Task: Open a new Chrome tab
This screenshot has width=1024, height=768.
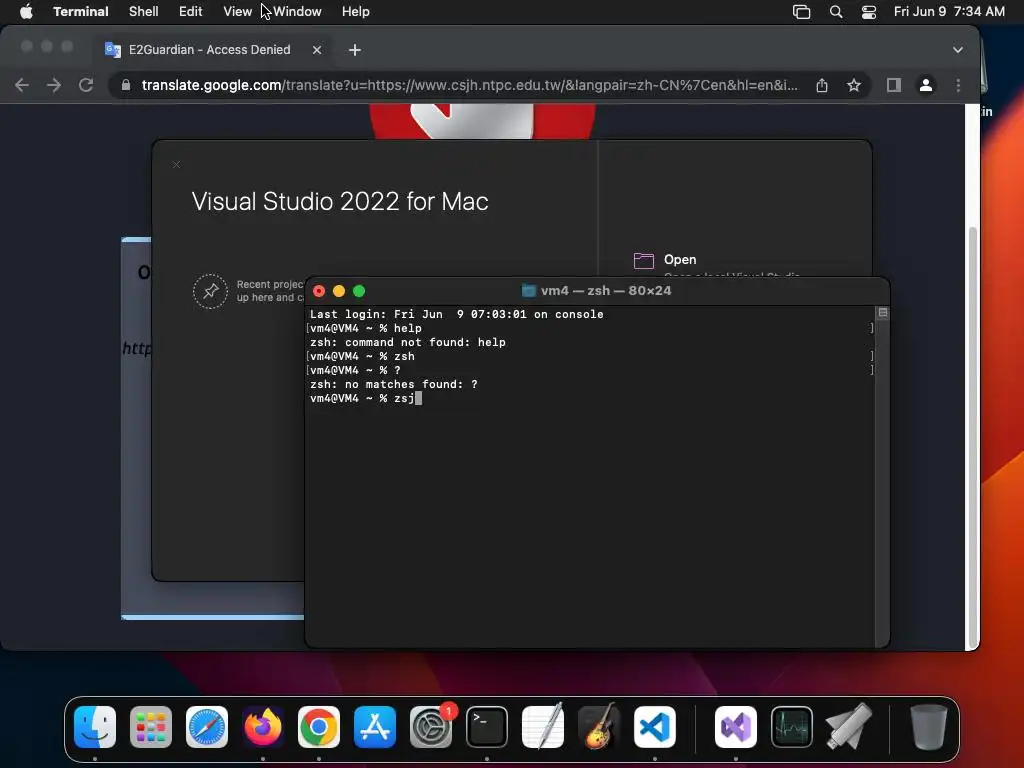Action: [x=355, y=50]
